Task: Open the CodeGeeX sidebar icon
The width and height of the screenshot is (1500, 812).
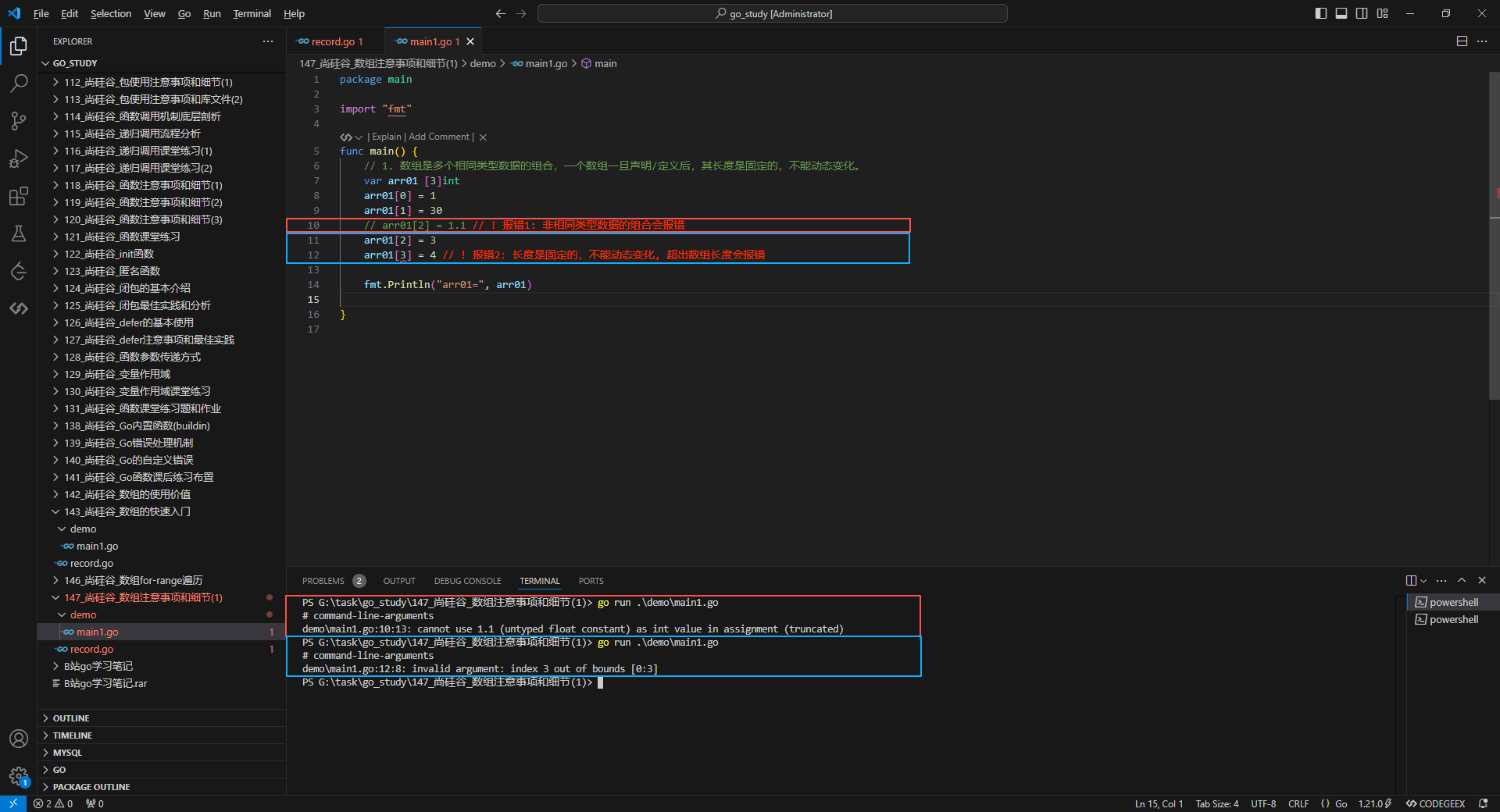Action: tap(19, 308)
